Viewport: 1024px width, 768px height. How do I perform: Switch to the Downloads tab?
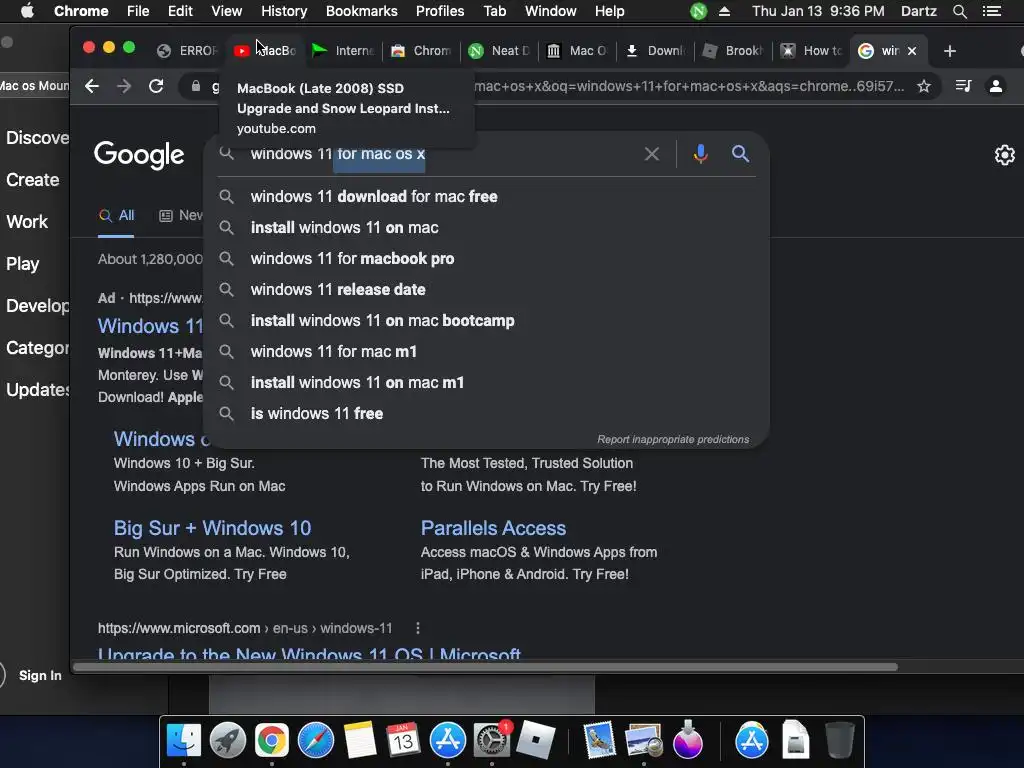point(654,51)
